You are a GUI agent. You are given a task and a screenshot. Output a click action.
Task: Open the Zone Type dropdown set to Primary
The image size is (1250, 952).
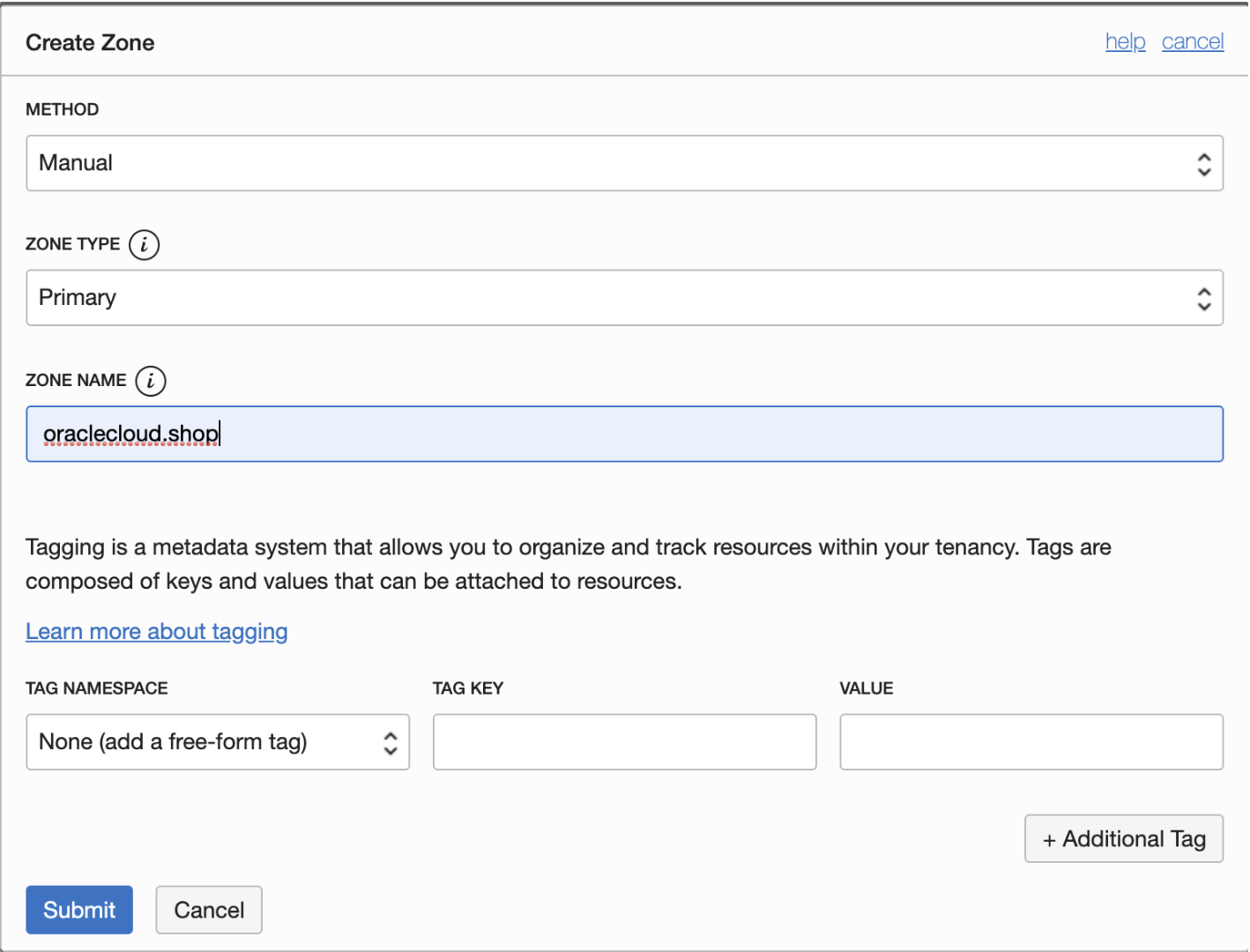[x=624, y=298]
